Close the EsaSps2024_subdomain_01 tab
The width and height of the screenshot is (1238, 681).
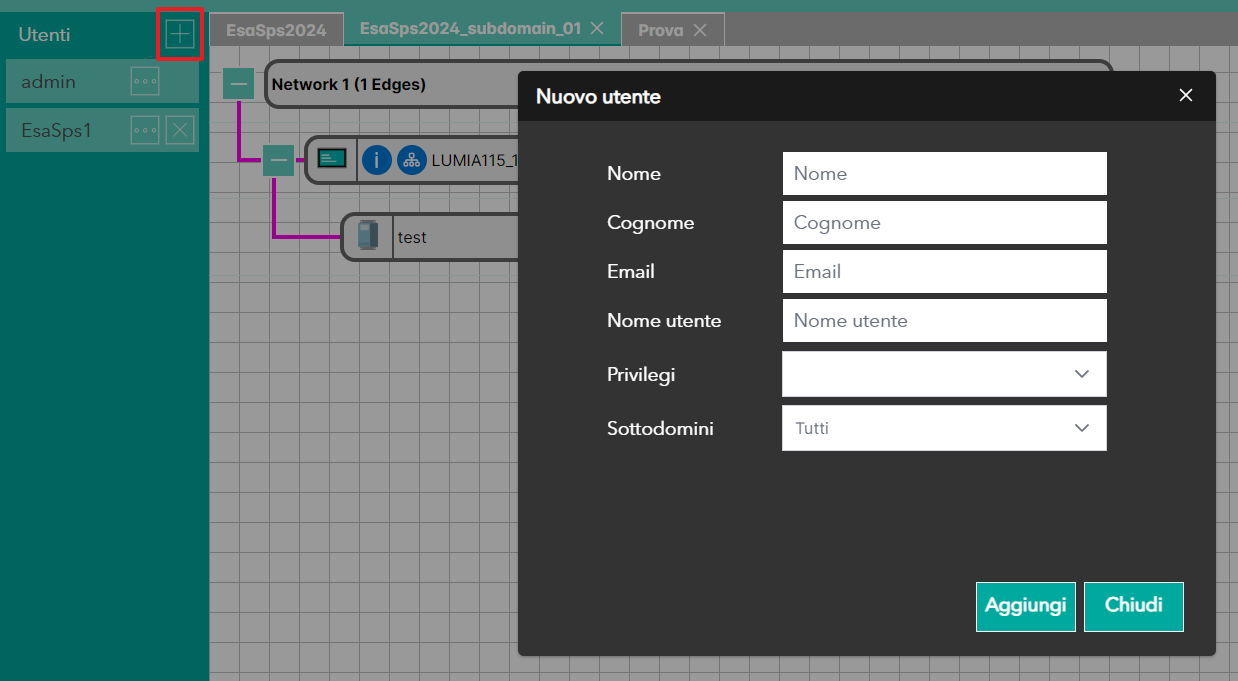point(597,29)
